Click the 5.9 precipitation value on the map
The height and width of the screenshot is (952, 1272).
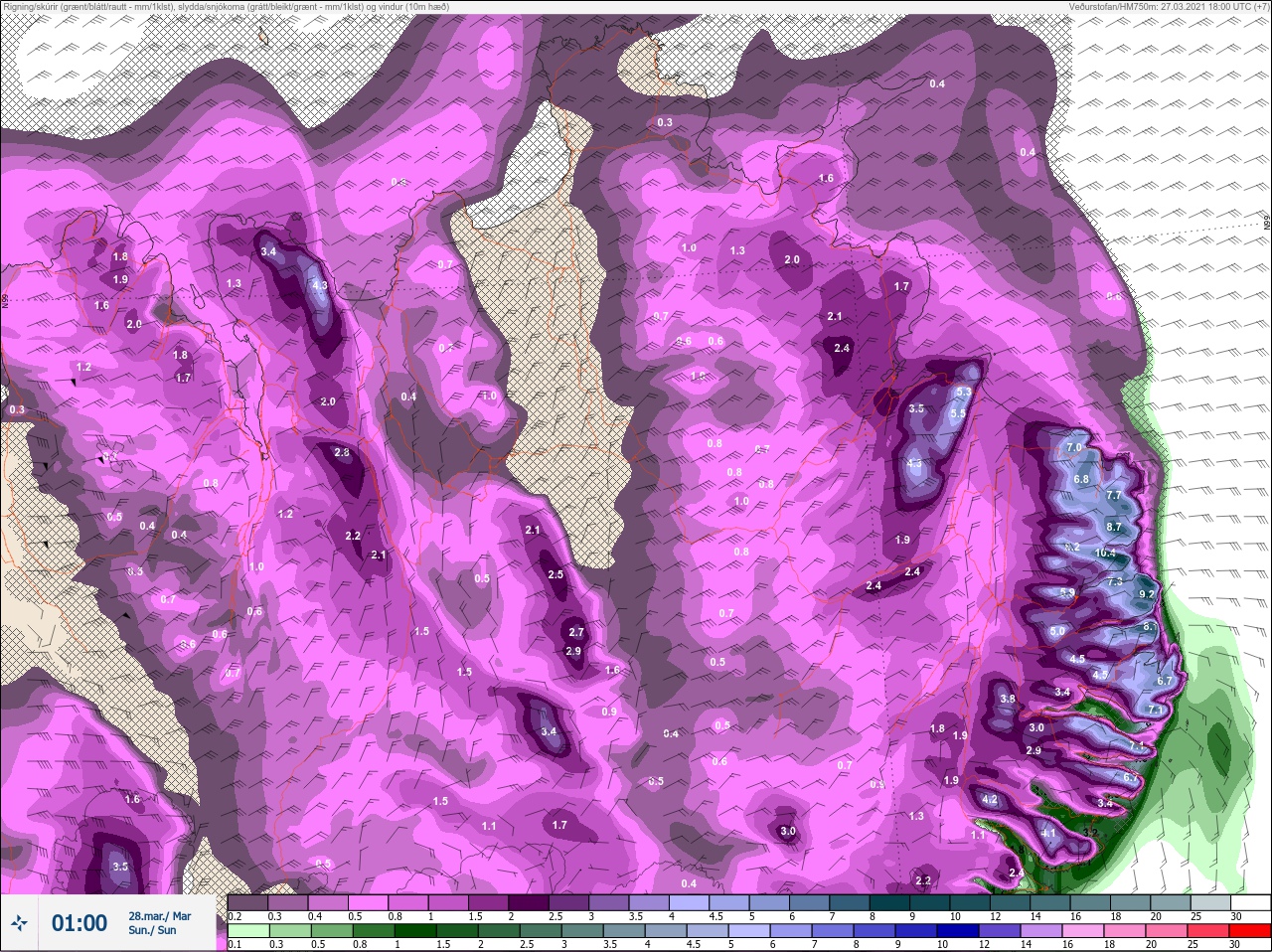click(1067, 593)
